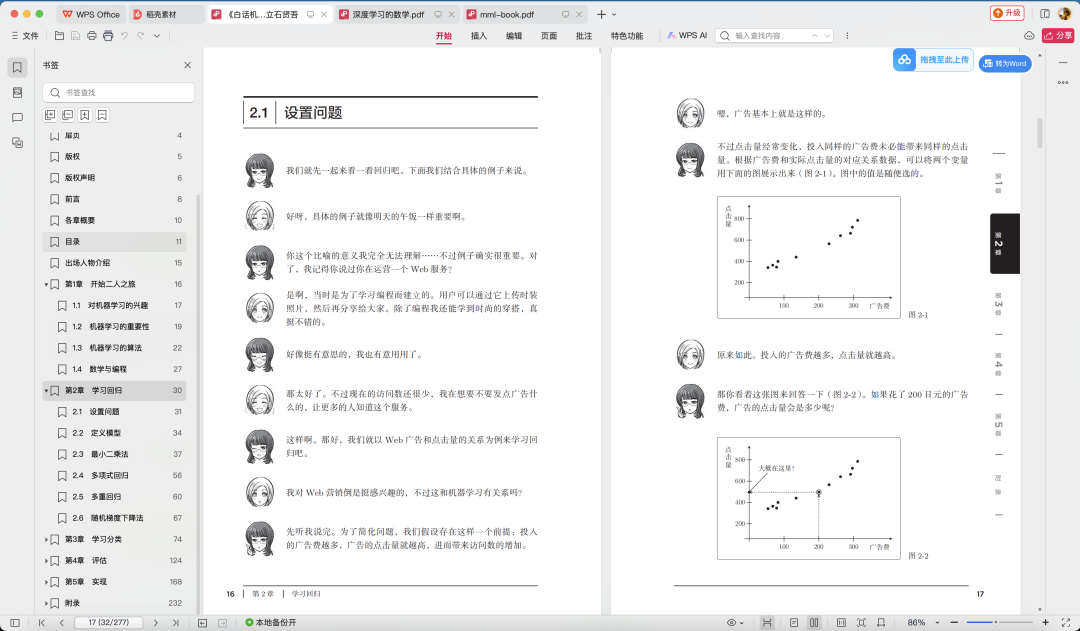Expand 附录 bookmark
The width and height of the screenshot is (1080, 631).
[46, 603]
